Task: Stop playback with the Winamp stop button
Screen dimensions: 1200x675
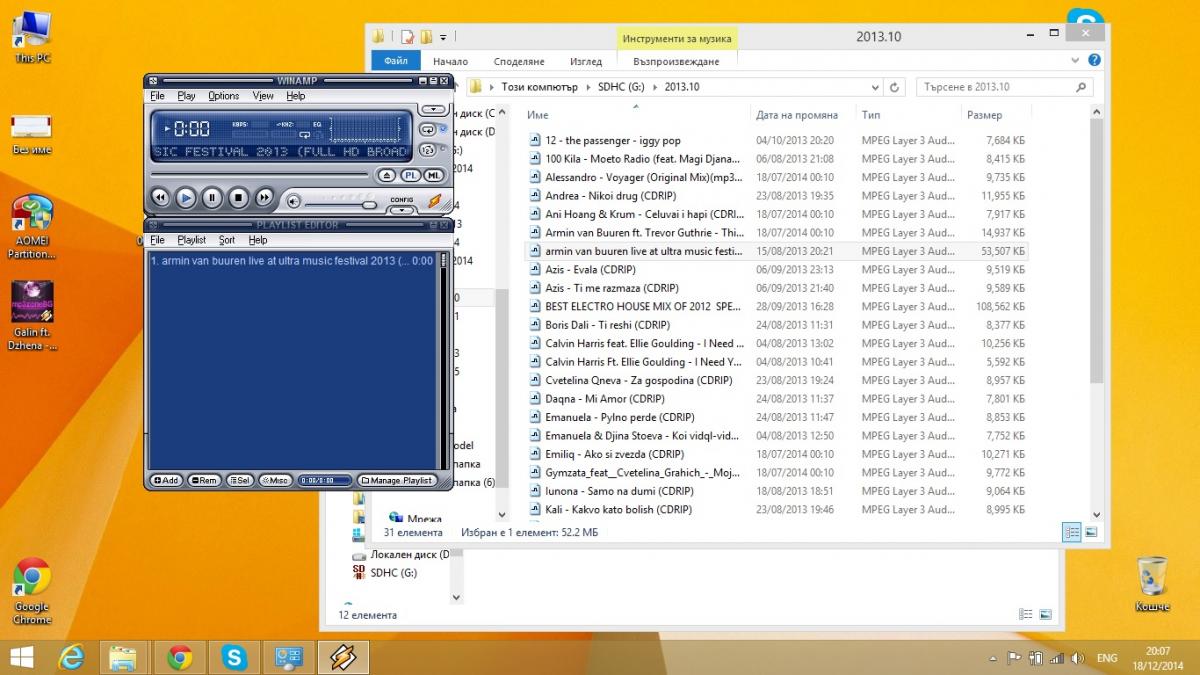Action: click(238, 198)
